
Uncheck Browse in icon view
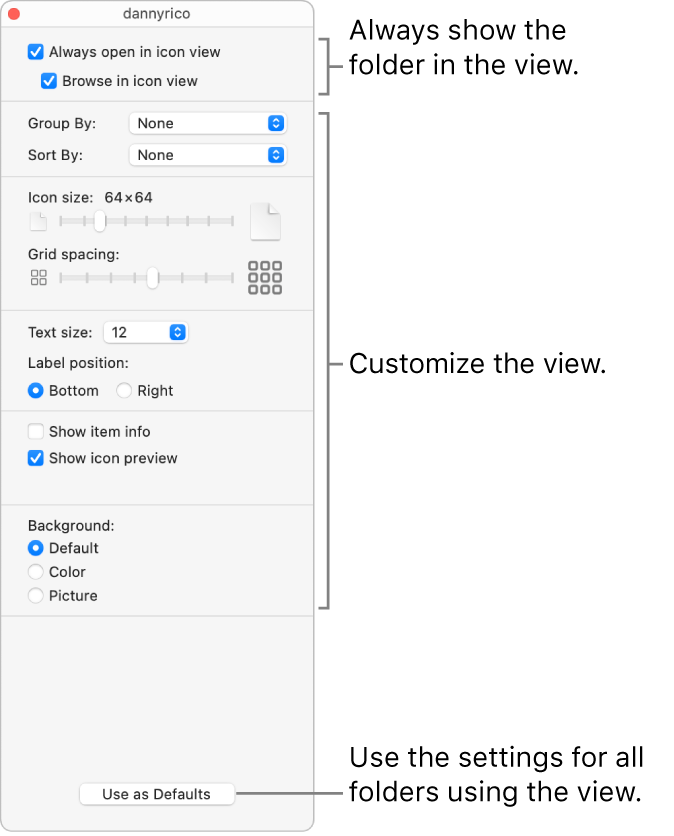tap(49, 81)
